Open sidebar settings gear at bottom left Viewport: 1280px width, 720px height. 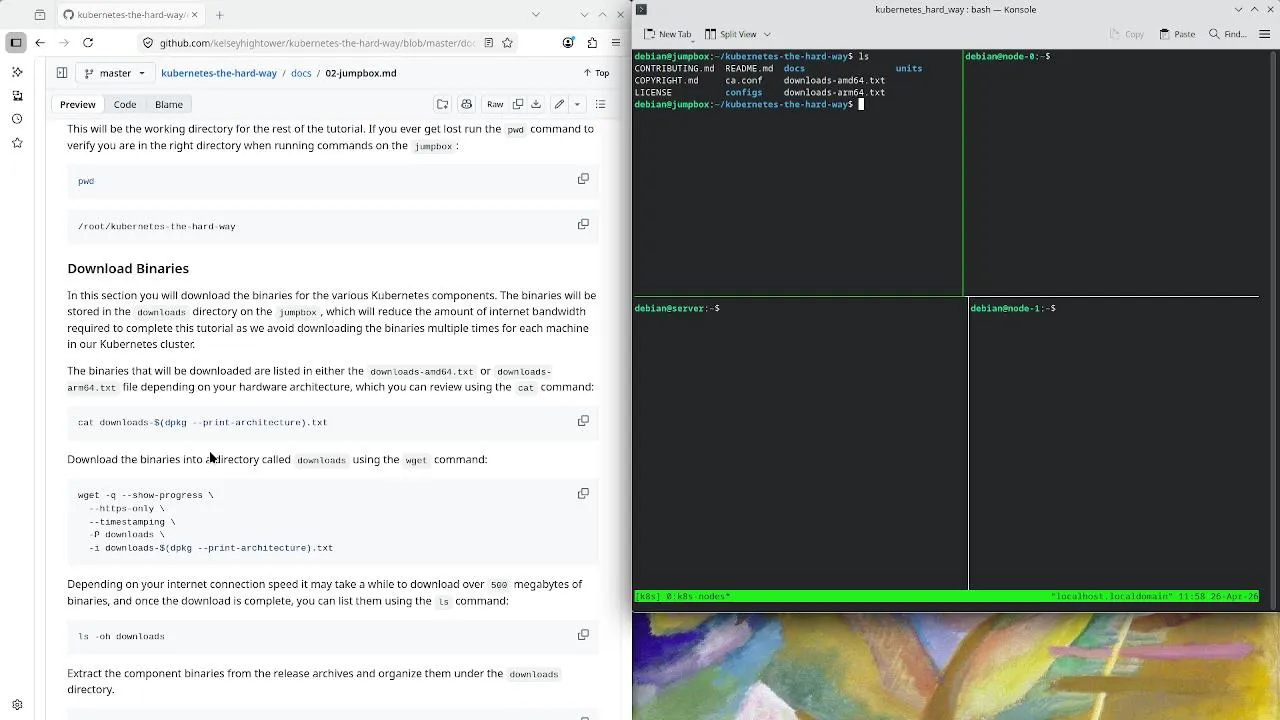(x=17, y=705)
